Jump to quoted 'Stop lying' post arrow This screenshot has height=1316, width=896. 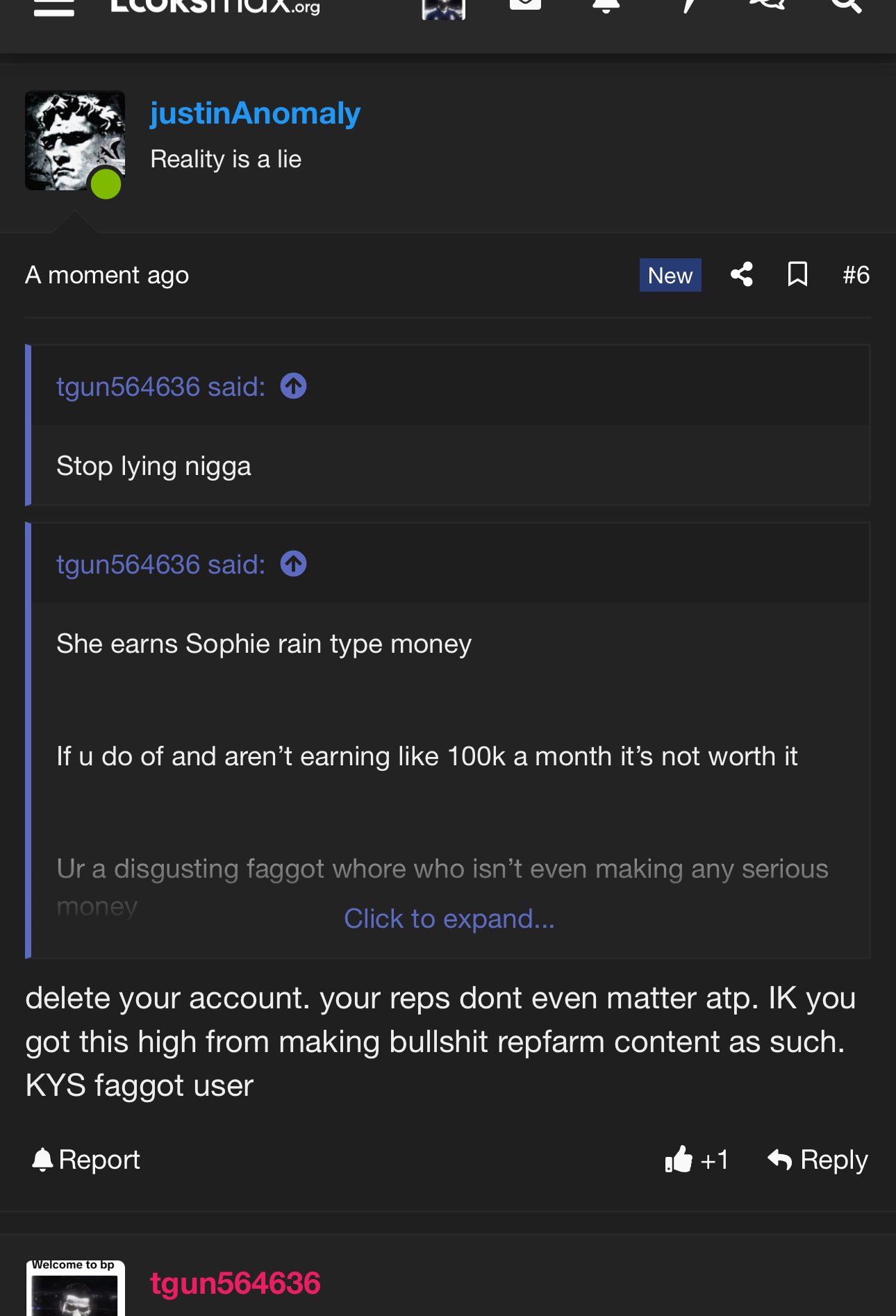point(293,386)
